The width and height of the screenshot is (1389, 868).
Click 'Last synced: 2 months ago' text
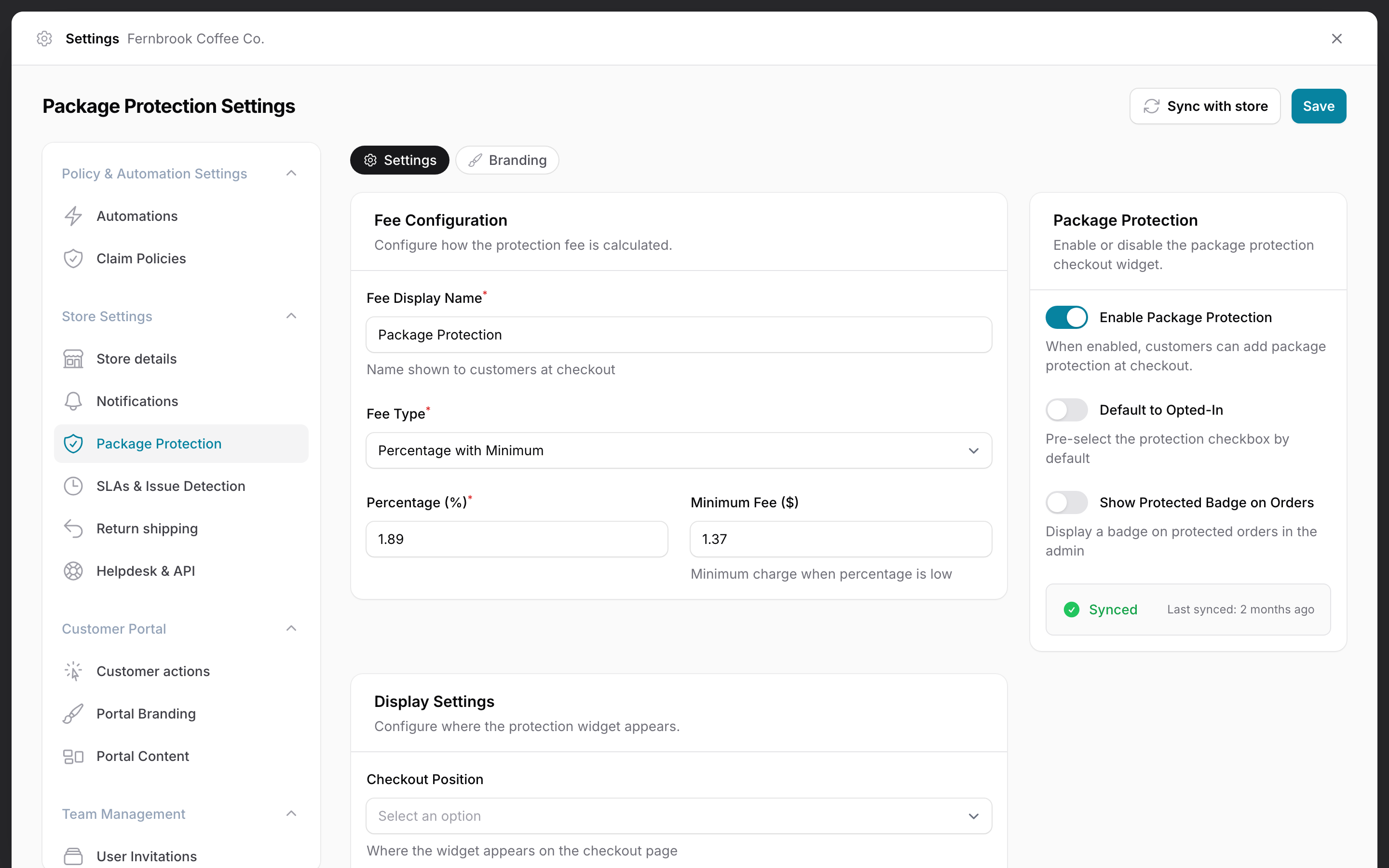[x=1240, y=610]
